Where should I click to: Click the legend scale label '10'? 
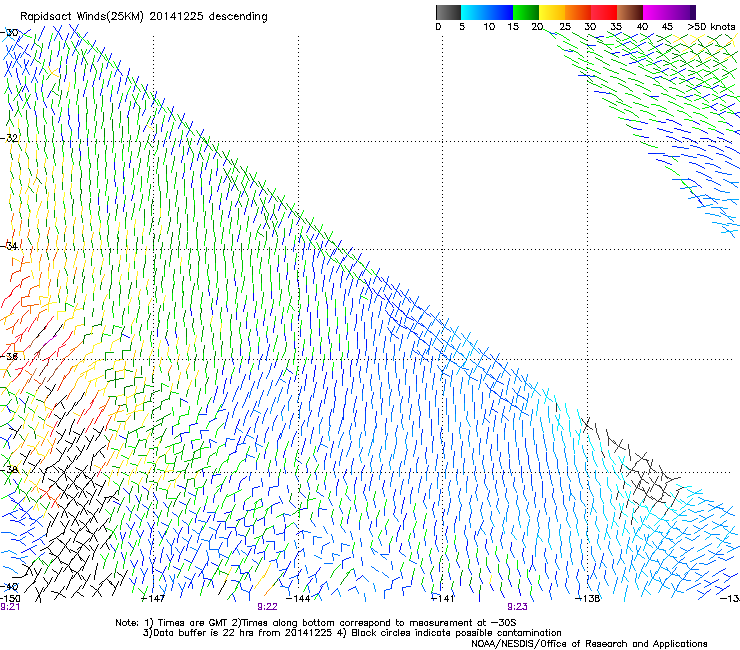coord(489,27)
